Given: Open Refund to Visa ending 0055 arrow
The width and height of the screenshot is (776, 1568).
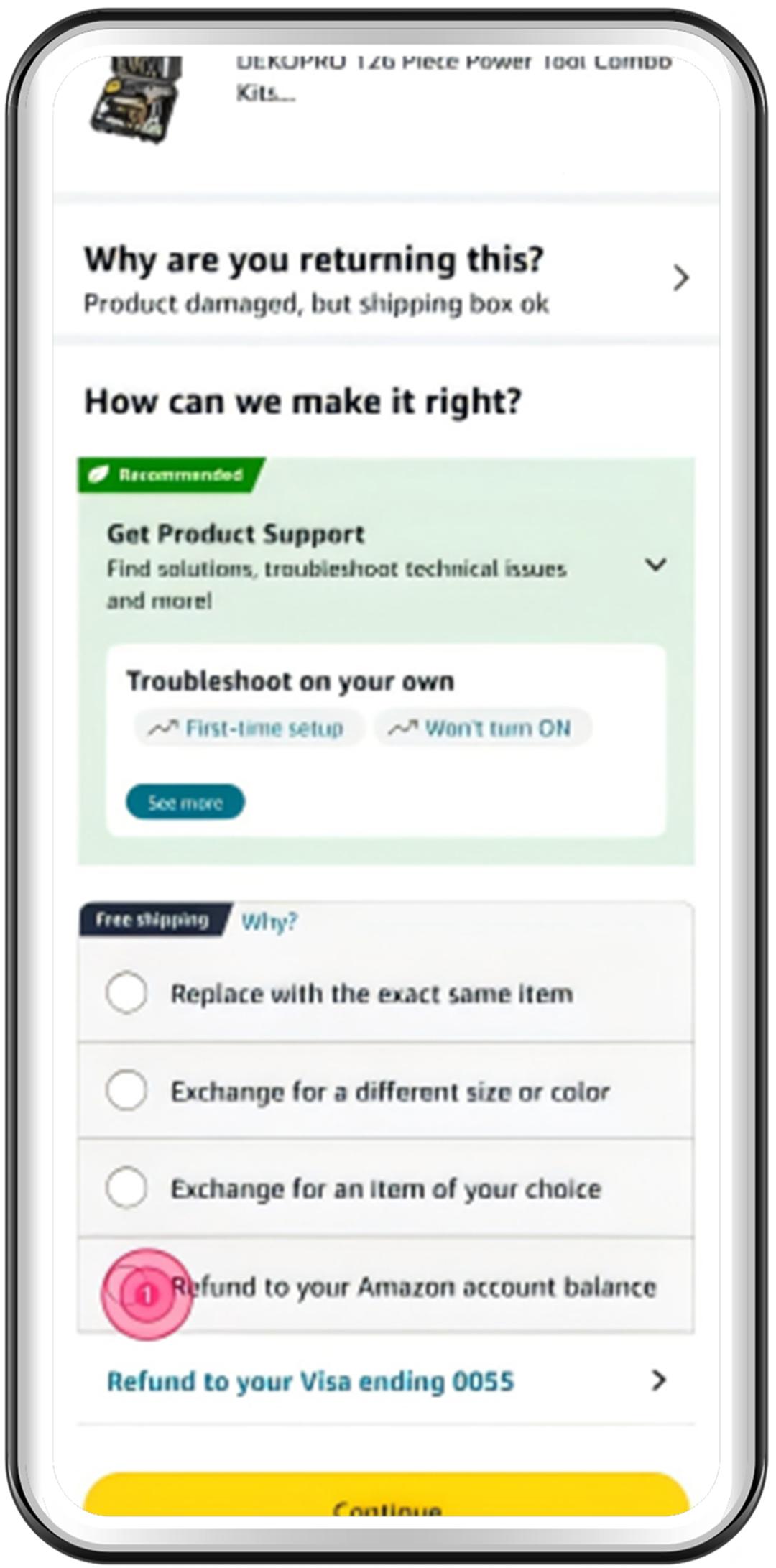Looking at the screenshot, I should (658, 1380).
